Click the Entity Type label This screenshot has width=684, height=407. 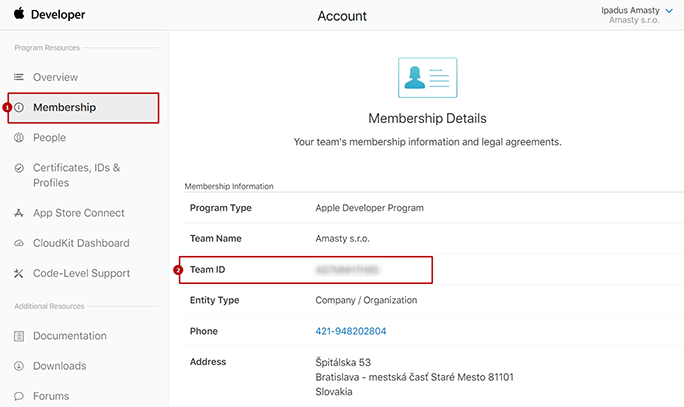click(x=215, y=300)
